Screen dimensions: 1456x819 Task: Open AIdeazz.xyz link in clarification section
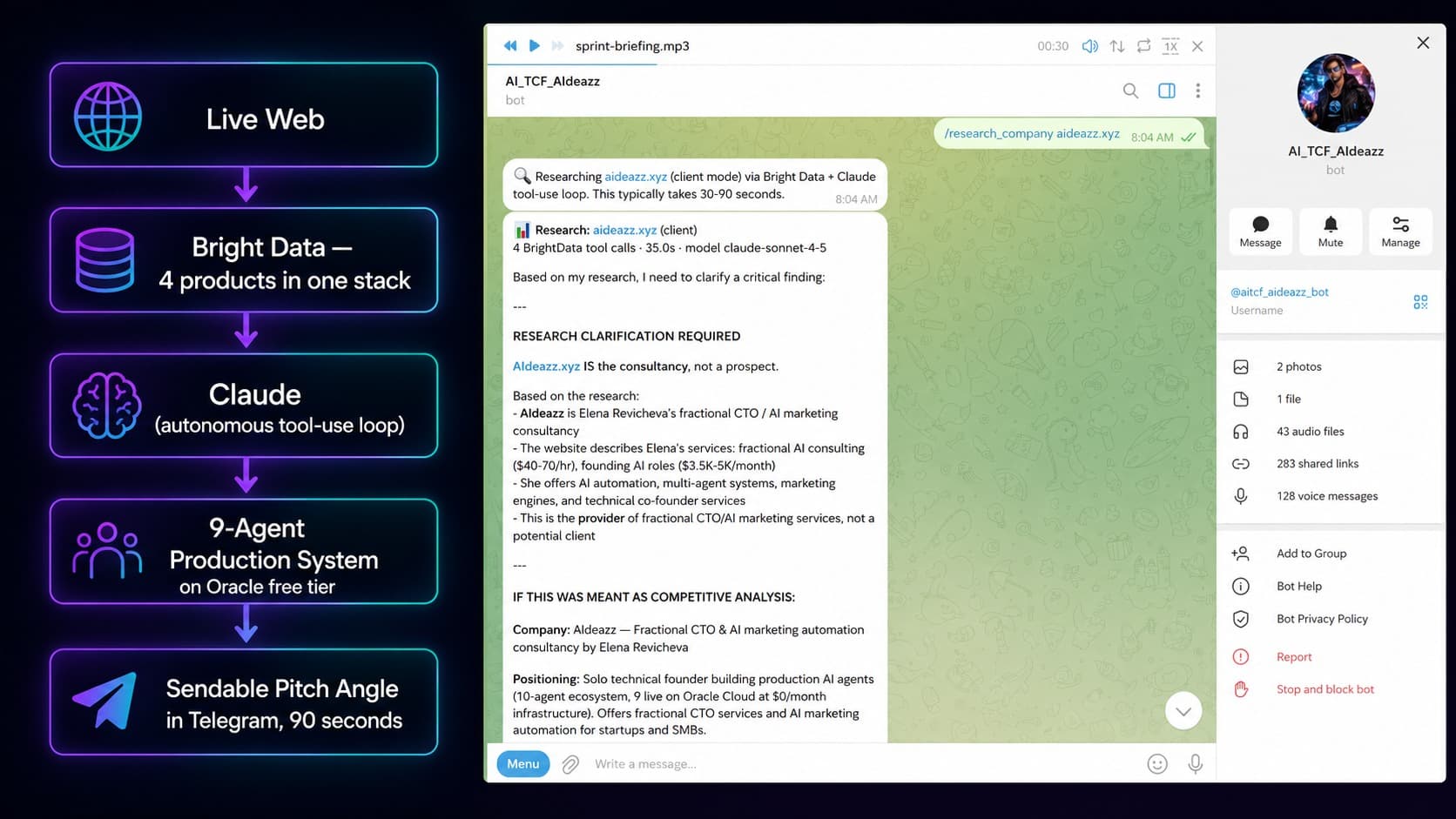point(546,366)
